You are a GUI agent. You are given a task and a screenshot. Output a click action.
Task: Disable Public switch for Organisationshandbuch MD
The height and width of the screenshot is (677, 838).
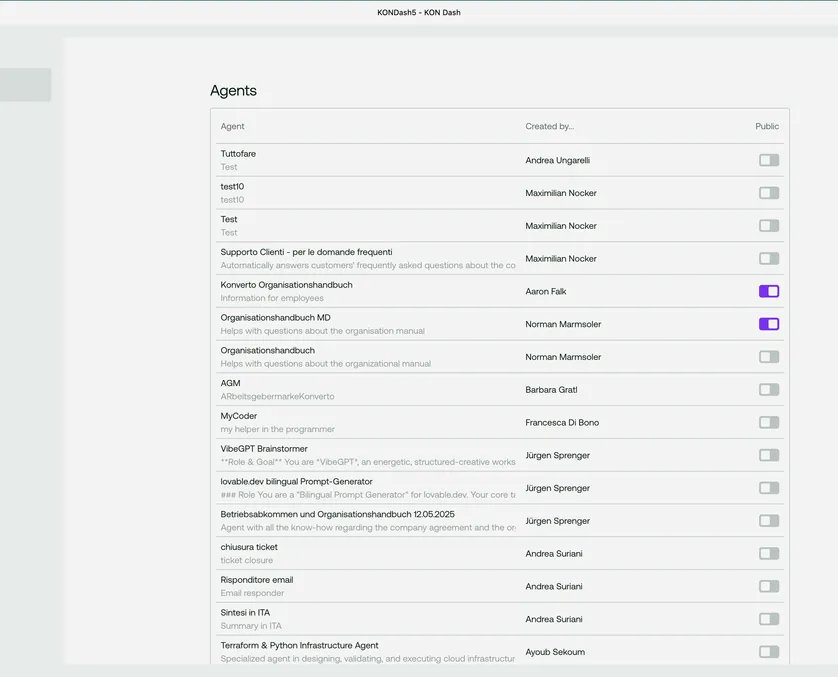(x=768, y=324)
